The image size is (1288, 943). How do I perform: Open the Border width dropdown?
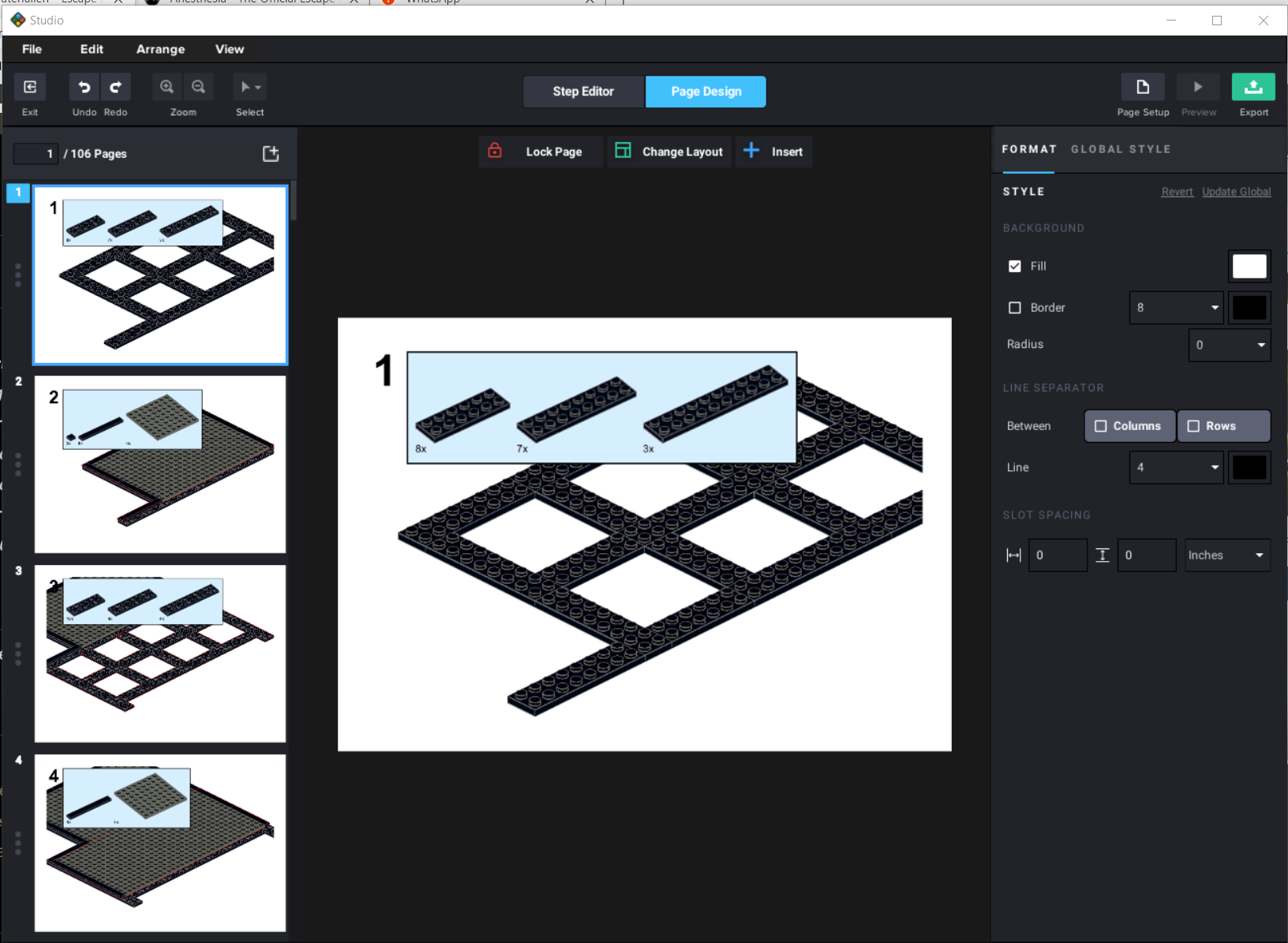coord(1176,308)
